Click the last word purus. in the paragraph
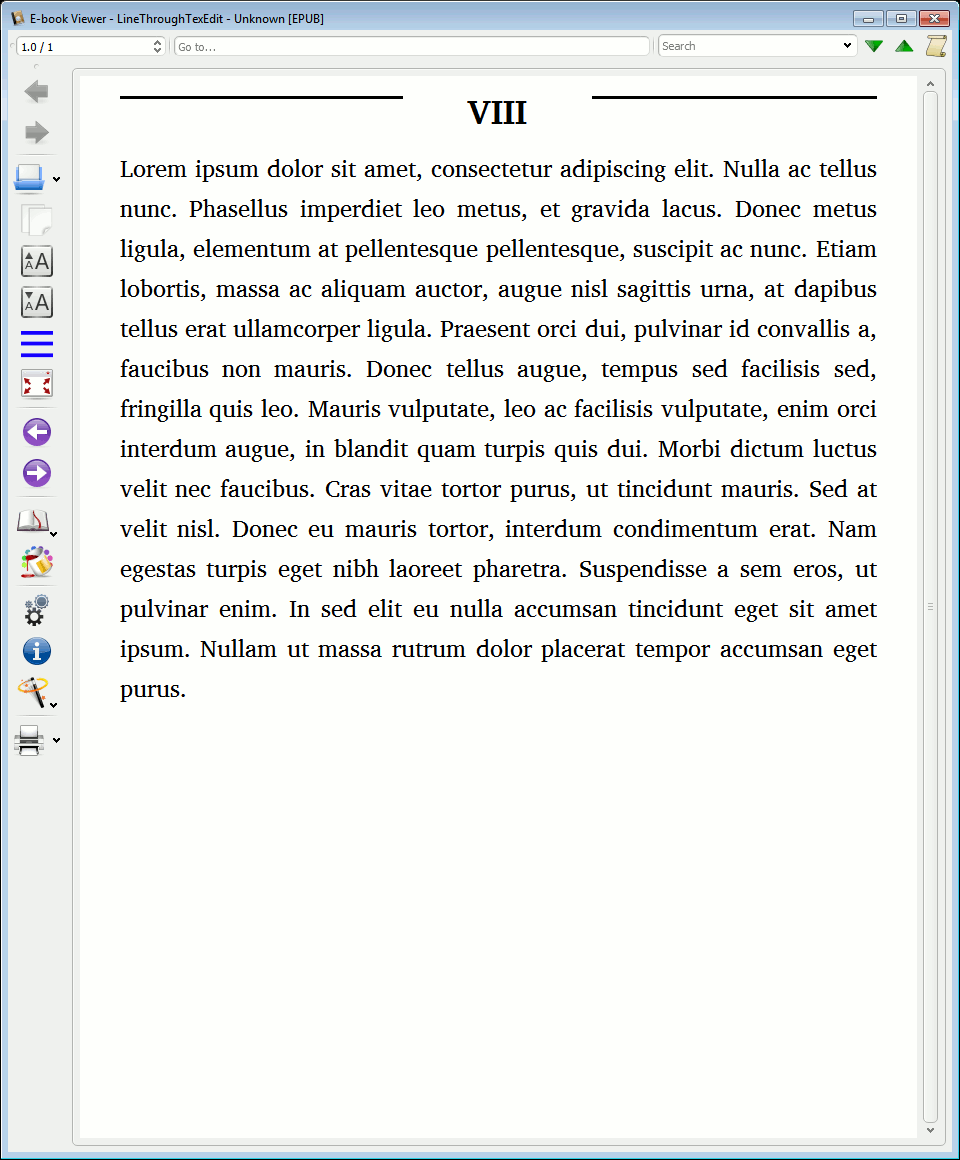The width and height of the screenshot is (960, 1160). click(x=153, y=690)
